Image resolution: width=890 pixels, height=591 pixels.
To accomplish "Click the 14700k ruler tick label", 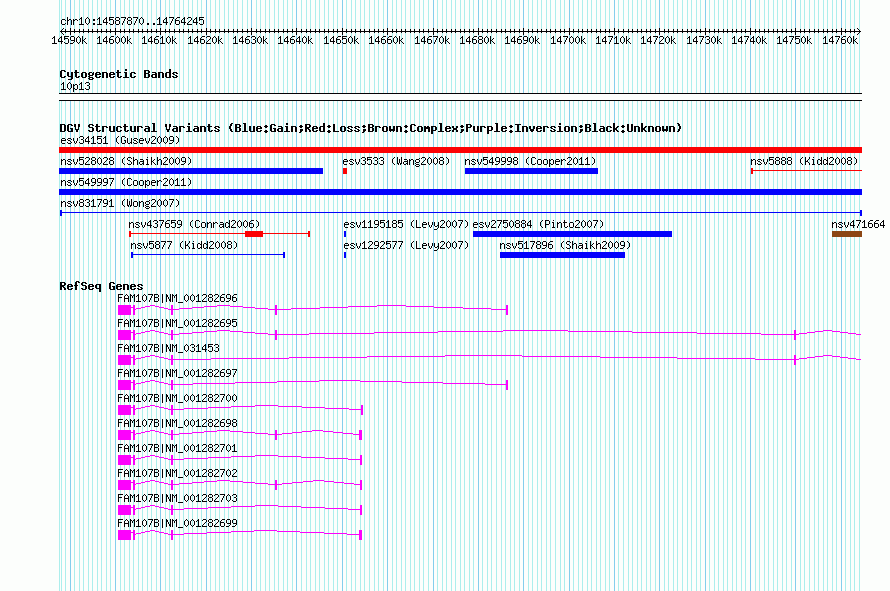I will [568, 40].
